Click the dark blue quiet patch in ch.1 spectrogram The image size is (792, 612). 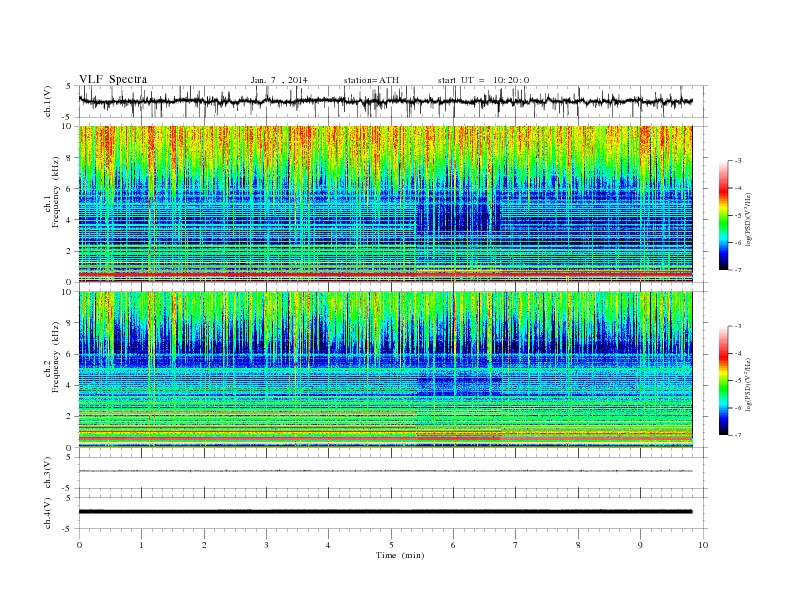[x=457, y=217]
